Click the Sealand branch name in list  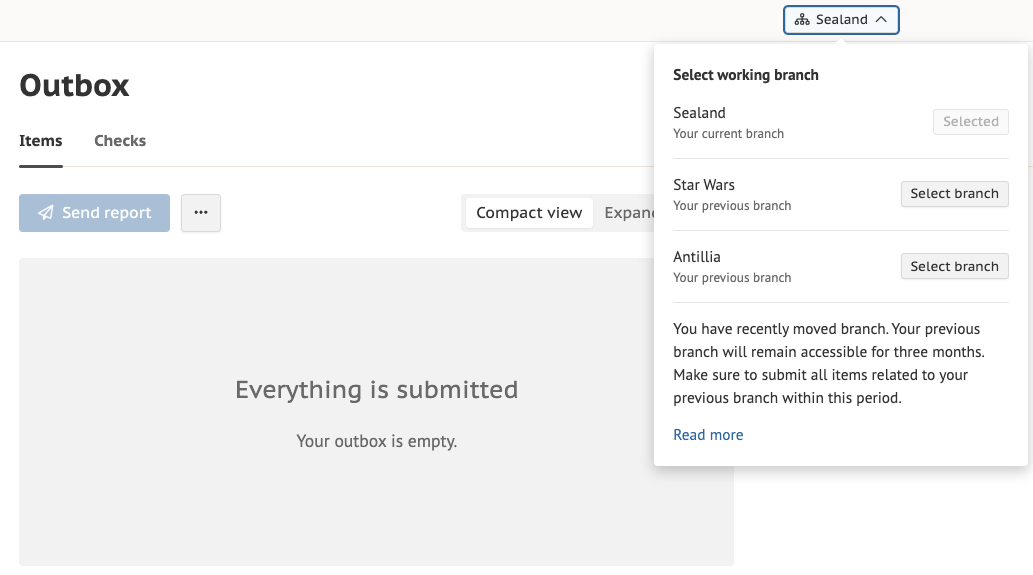coord(699,113)
